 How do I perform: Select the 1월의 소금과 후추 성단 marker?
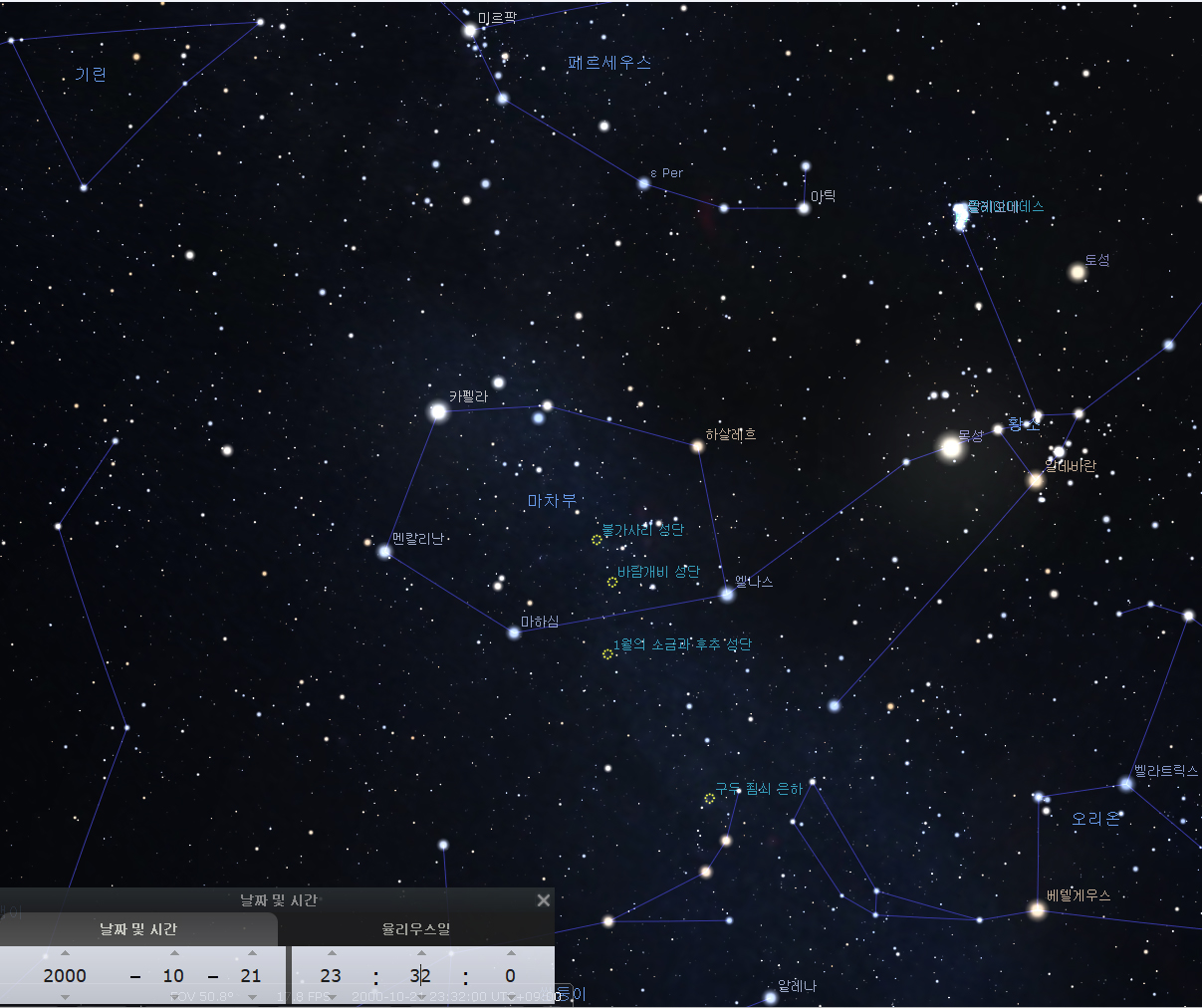(x=607, y=654)
